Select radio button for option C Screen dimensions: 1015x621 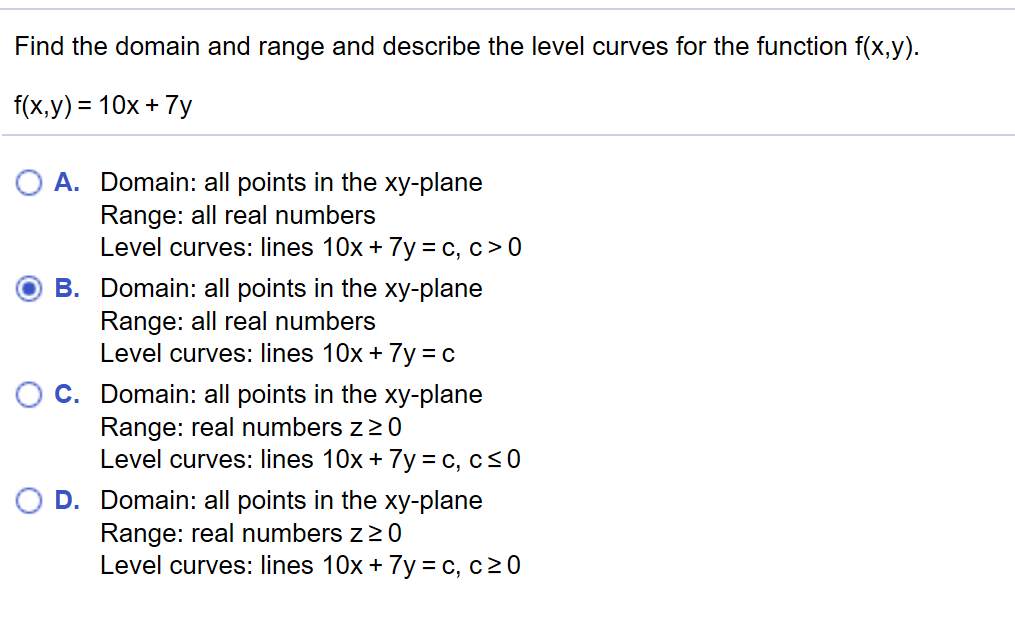coord(29,394)
